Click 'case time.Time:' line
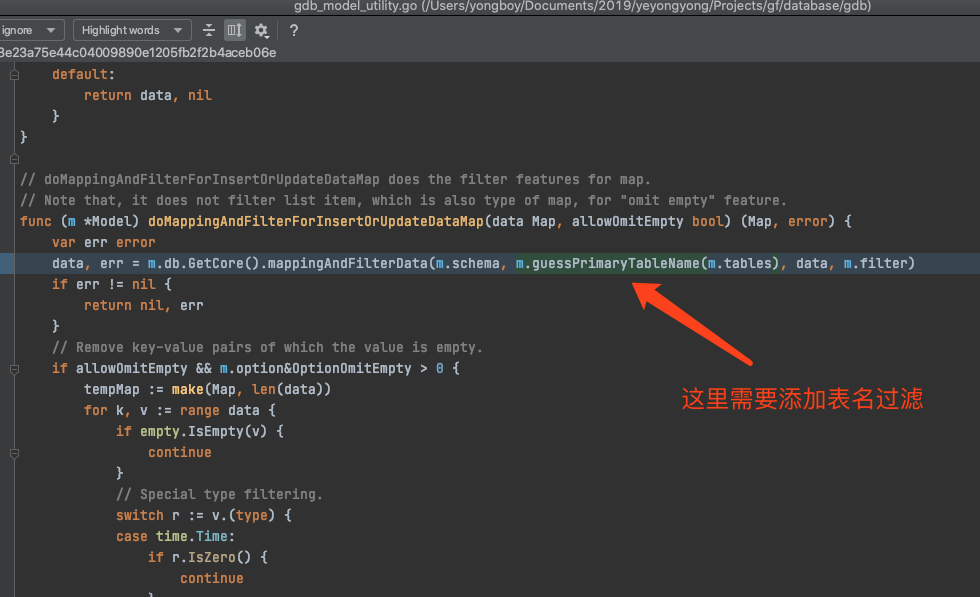Viewport: 980px width, 597px height. tap(175, 536)
